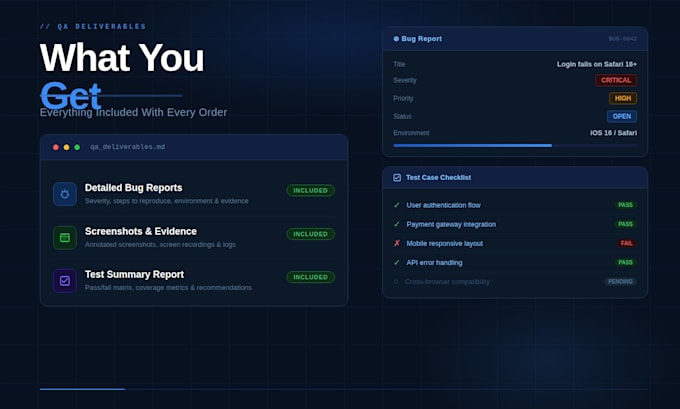Click the Test Case Checklist heading

coord(438,177)
